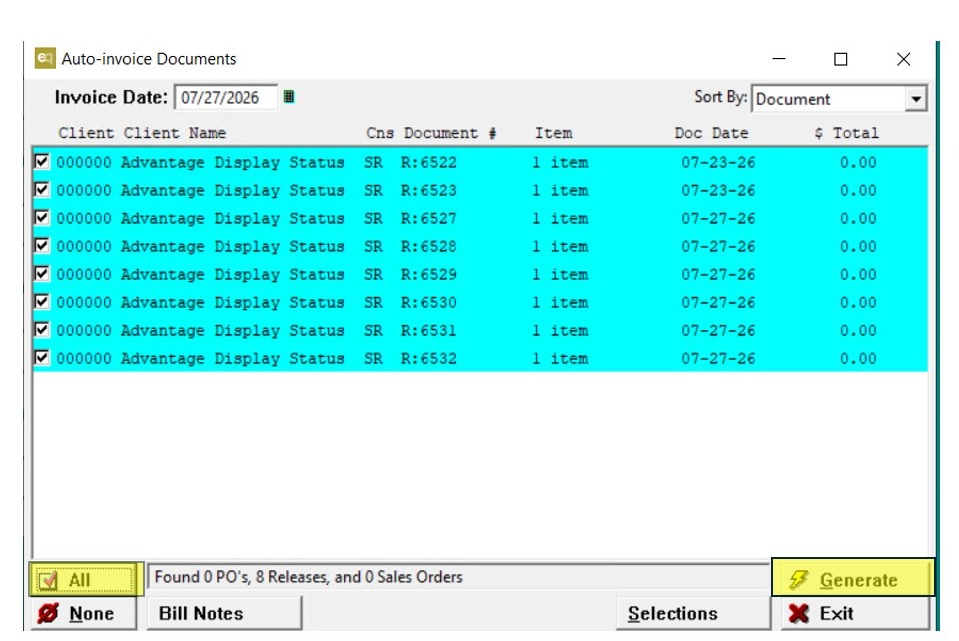Uncheck the checkbox for release R:6528
The height and width of the screenshot is (641, 959).
coord(42,246)
